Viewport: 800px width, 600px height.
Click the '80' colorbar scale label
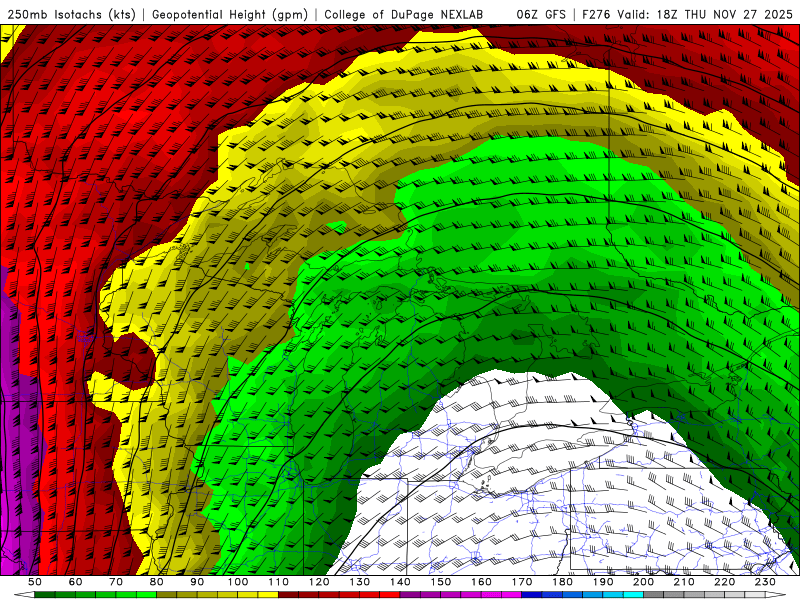[x=157, y=582]
